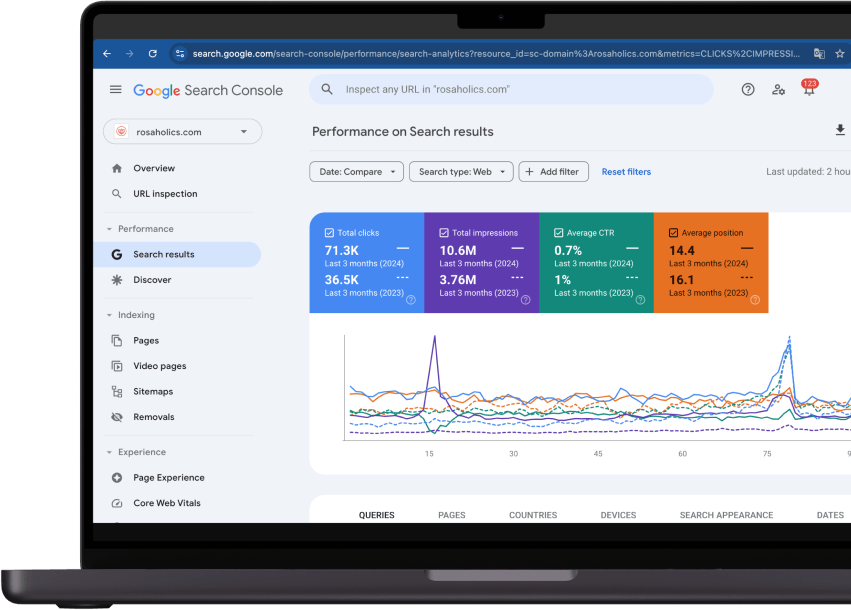Viewport: 851px width, 610px height.
Task: Toggle the Total clicks checkbox
Action: coord(329,233)
